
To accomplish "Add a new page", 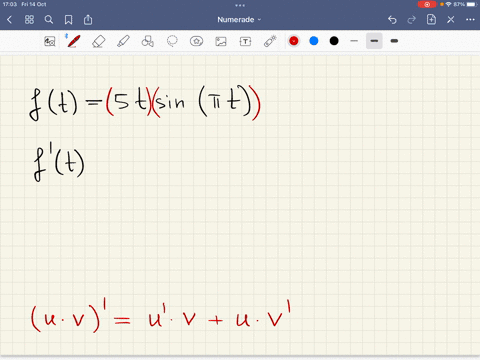I will (431, 19).
